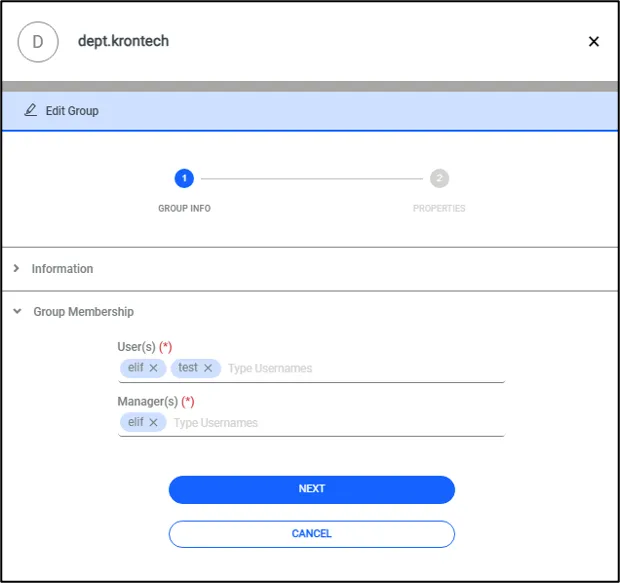Focus the User(s) Type Usernames input
Screen dimensions: 620x584
(x=365, y=369)
